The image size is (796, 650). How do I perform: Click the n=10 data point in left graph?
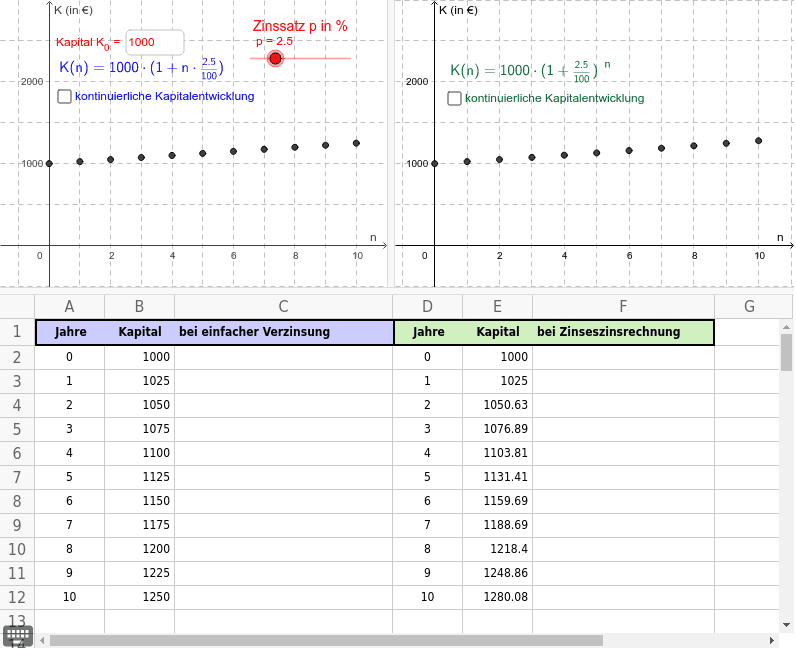tap(356, 143)
